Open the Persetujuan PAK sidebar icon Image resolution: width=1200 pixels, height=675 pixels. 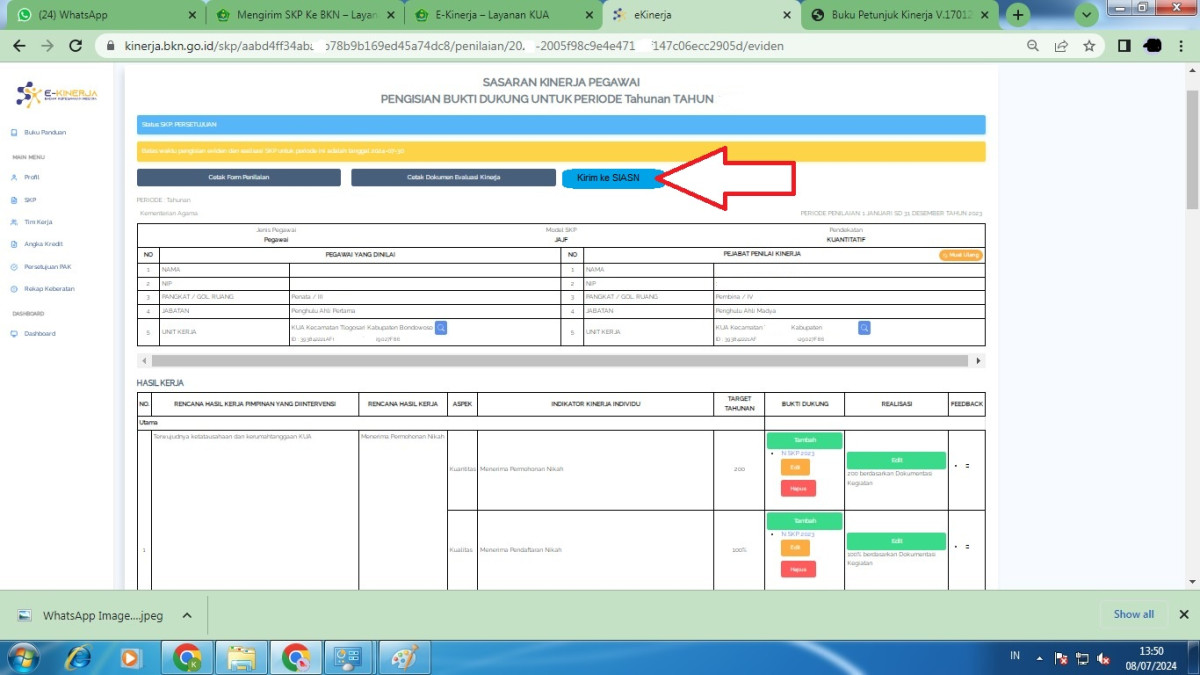pos(14,267)
